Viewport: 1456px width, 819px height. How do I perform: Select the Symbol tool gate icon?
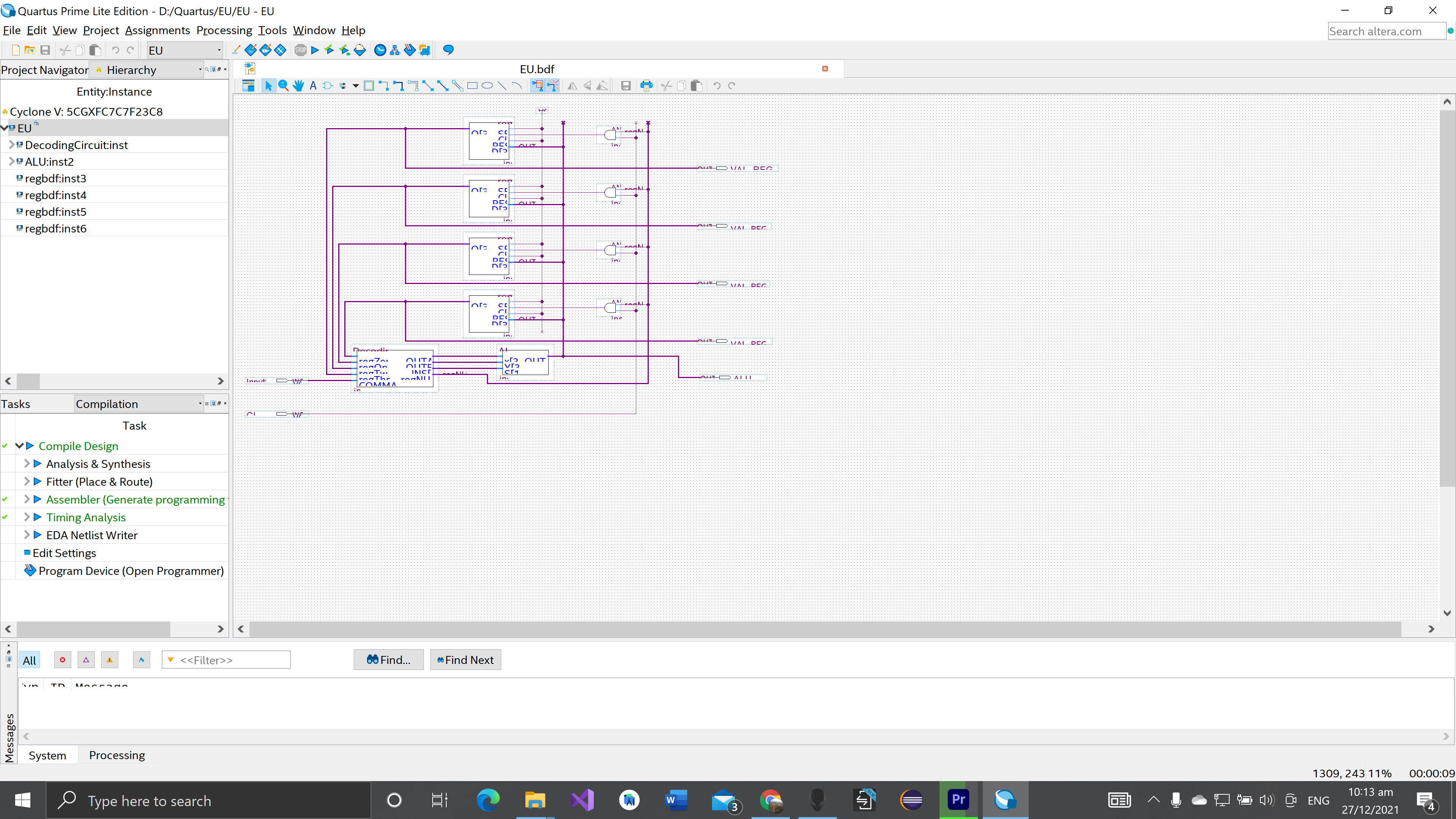point(327,86)
